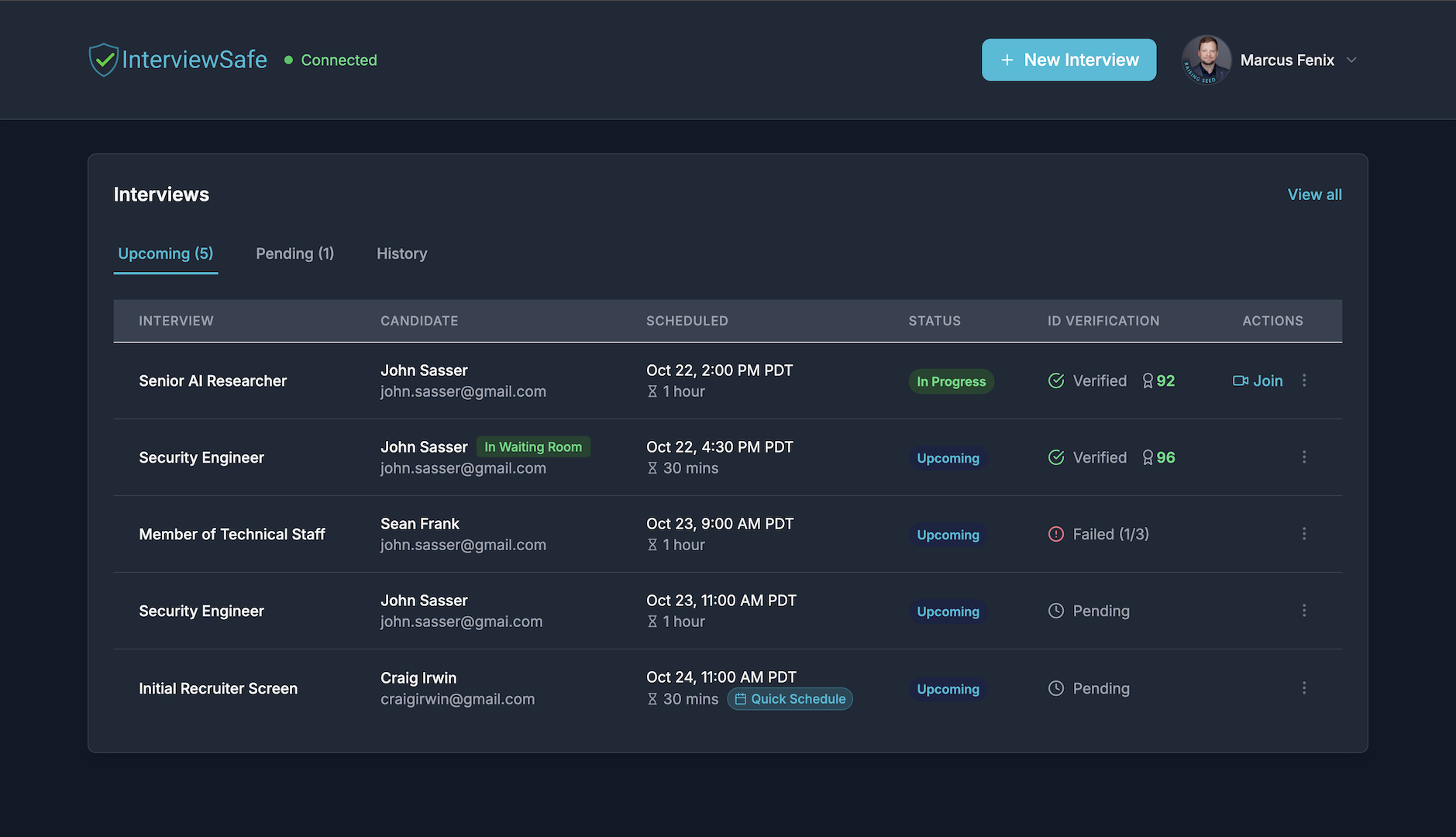Click Marcus Fenix's profile avatar
1456x837 pixels.
1206,60
